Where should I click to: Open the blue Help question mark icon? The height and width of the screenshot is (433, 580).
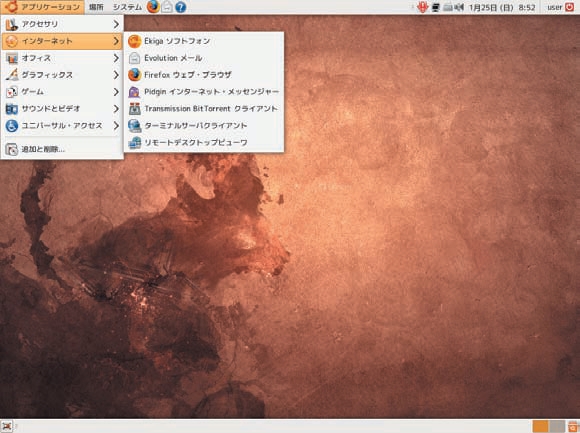[181, 7]
